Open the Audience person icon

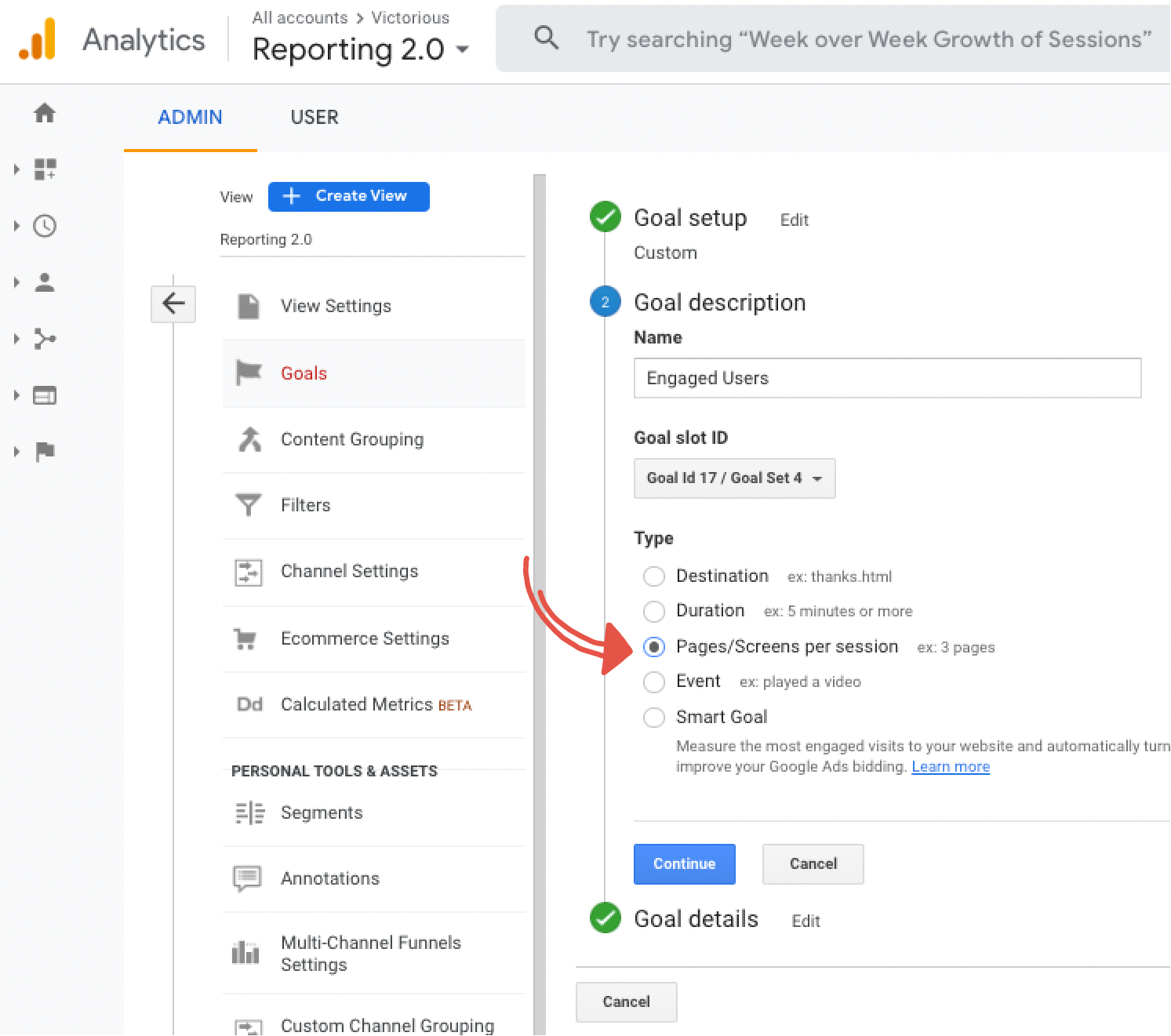(45, 282)
